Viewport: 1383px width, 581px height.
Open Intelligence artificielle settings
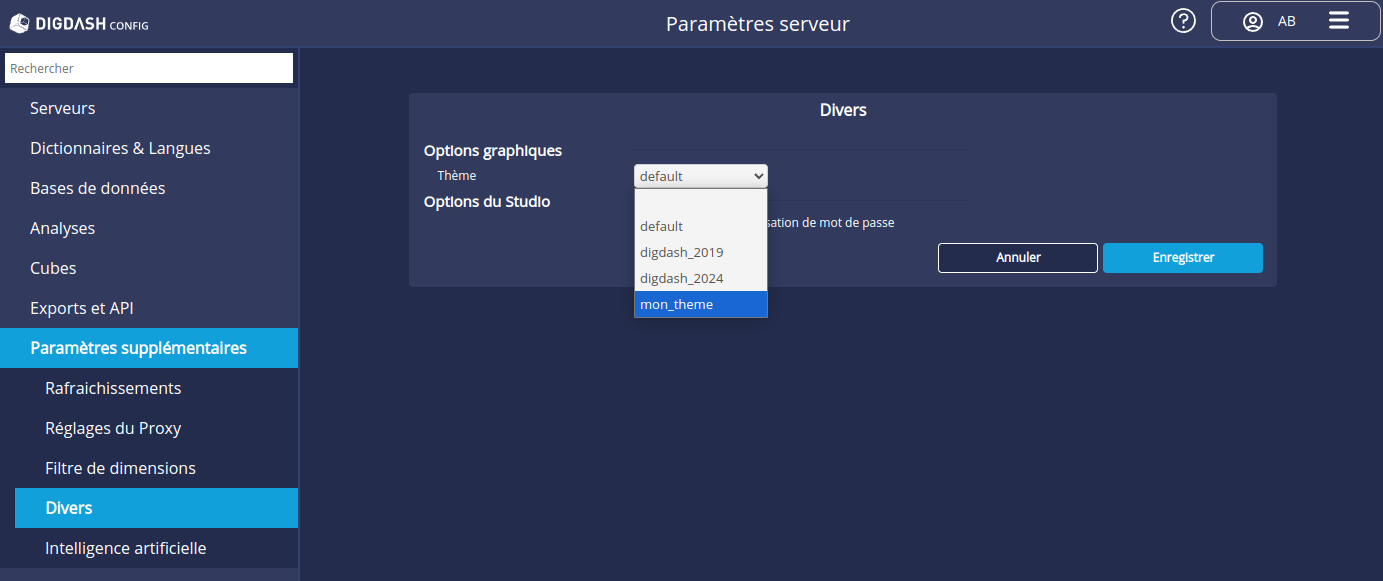(125, 548)
